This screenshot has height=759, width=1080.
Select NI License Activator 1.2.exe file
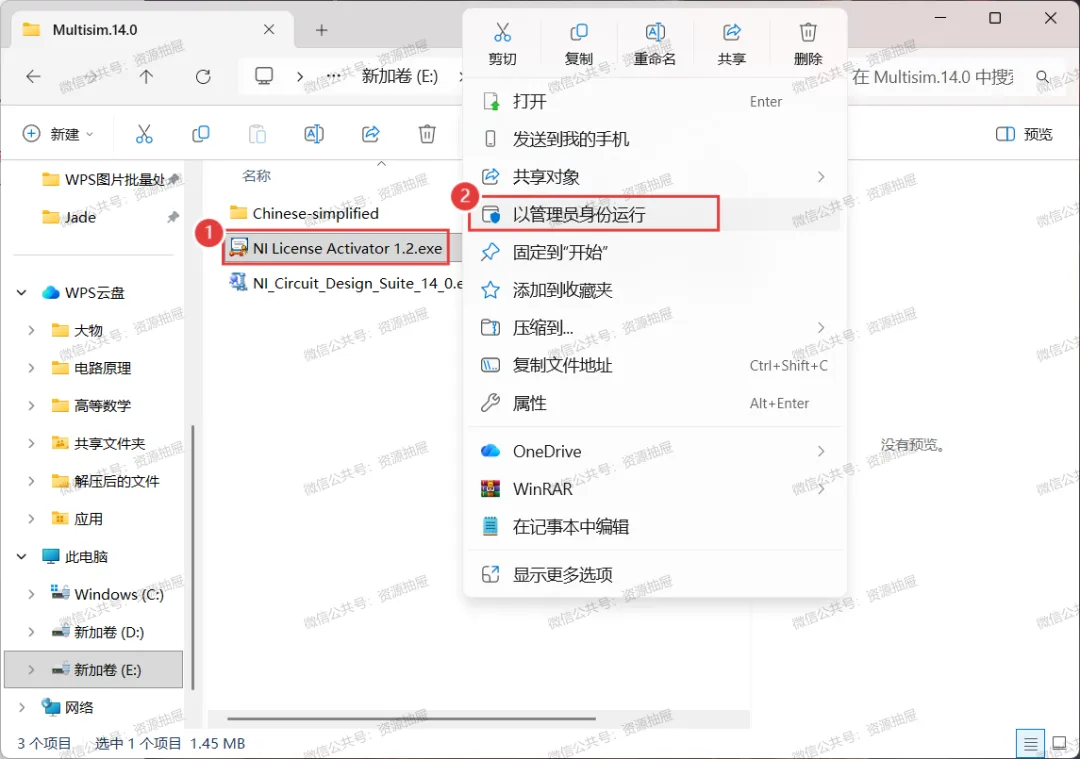(x=336, y=249)
